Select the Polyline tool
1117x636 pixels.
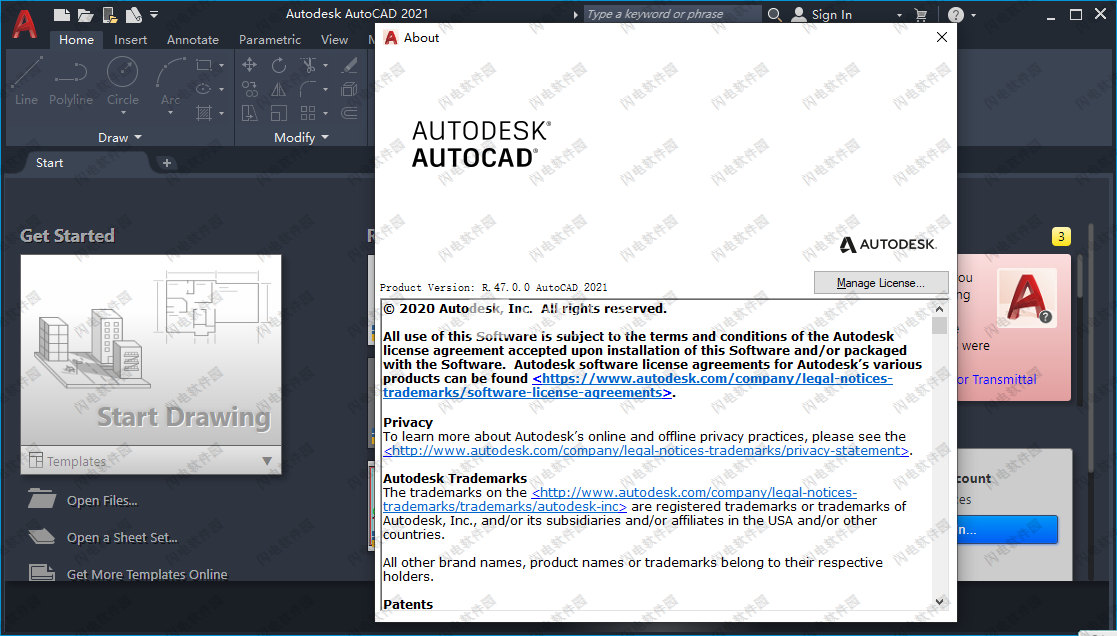coord(71,82)
